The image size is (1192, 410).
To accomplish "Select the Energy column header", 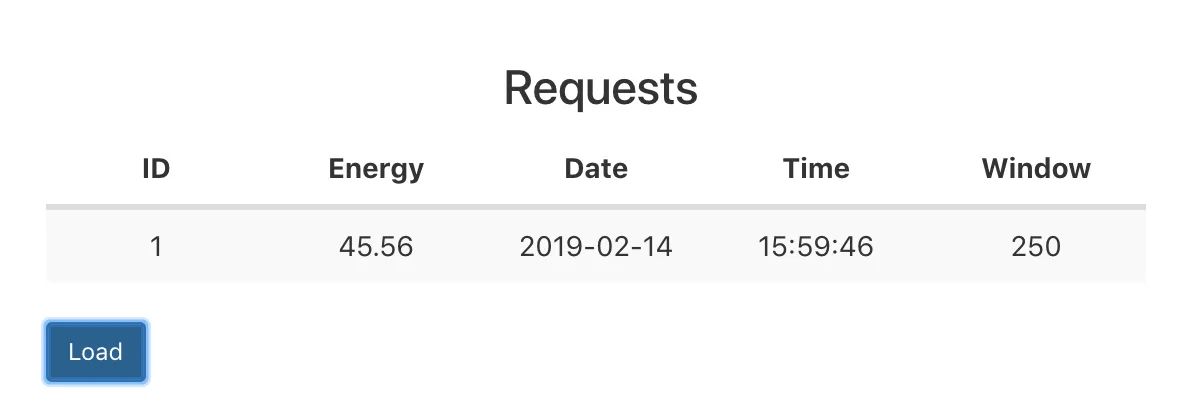I will pos(376,169).
